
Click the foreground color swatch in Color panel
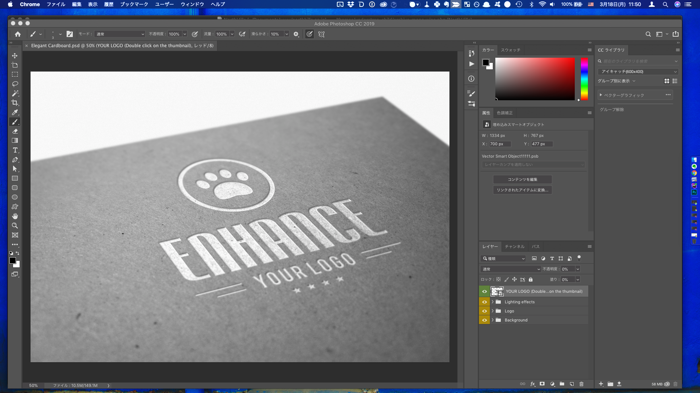coord(486,63)
